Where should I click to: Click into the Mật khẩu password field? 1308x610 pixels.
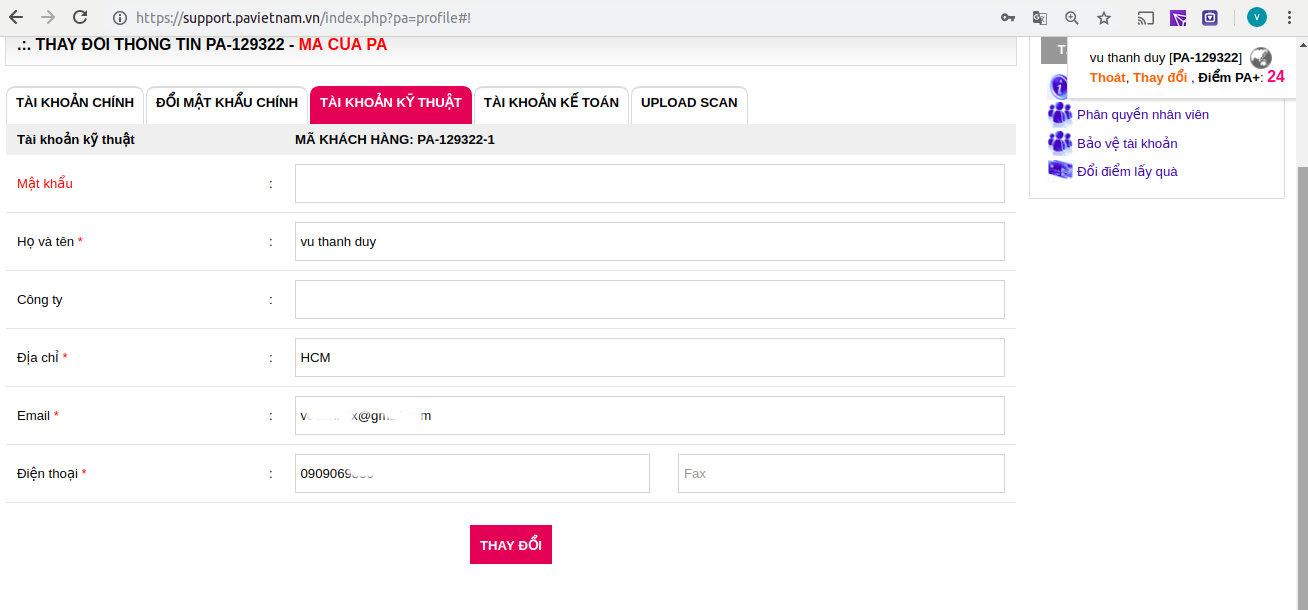click(649, 184)
